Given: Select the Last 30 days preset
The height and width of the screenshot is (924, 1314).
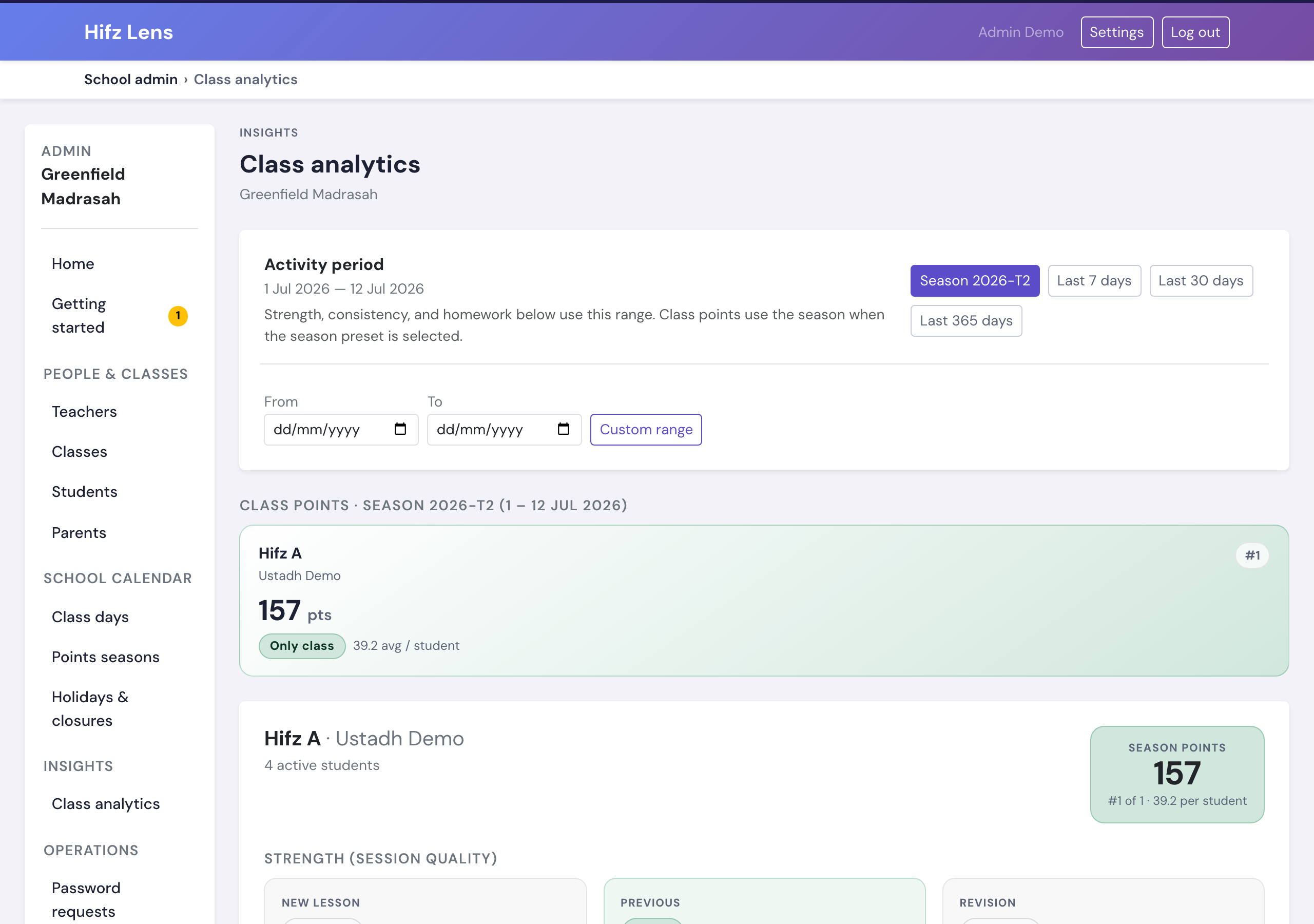Looking at the screenshot, I should [1201, 280].
